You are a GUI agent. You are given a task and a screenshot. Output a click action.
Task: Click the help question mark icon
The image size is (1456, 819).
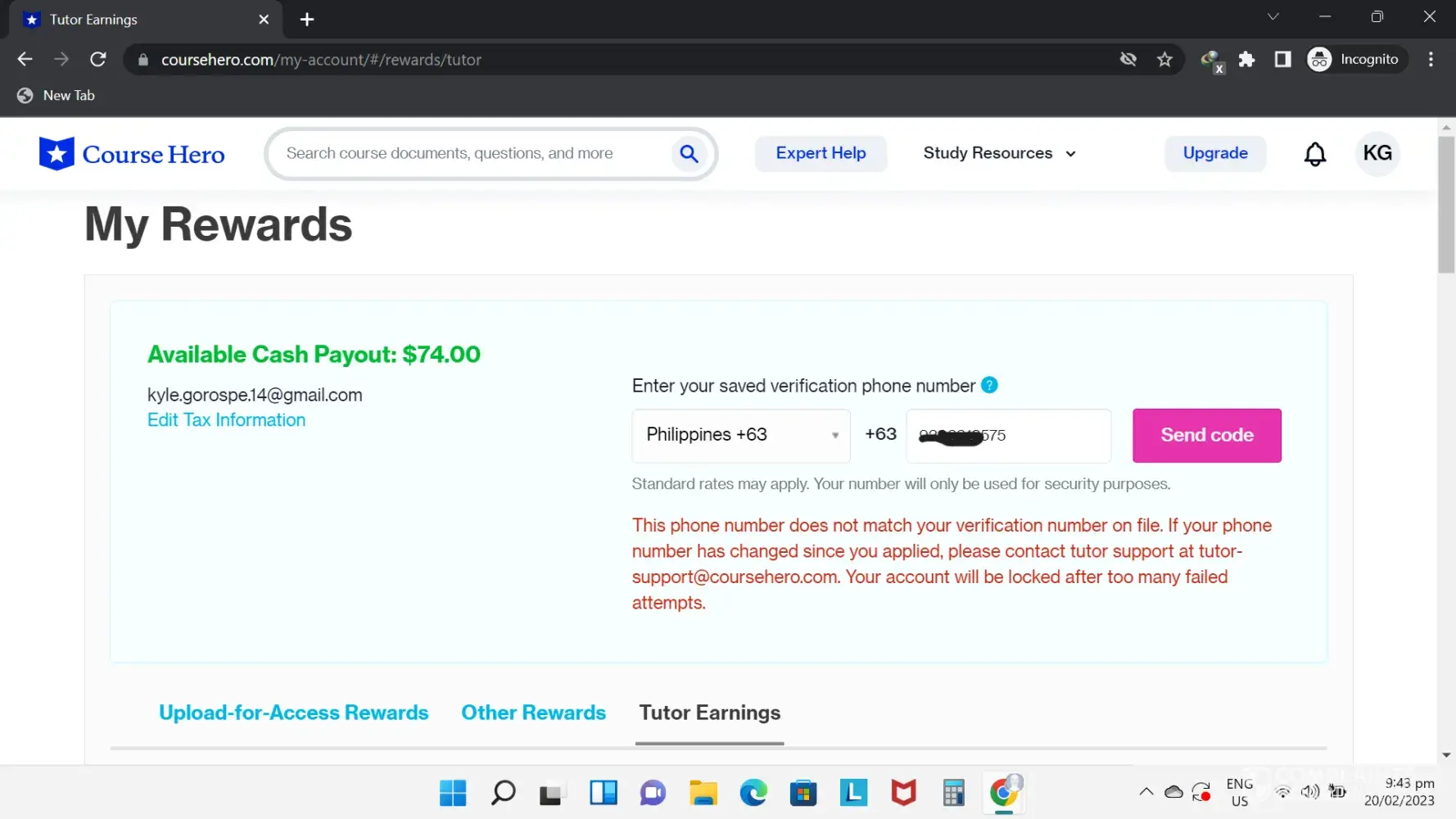(x=989, y=385)
